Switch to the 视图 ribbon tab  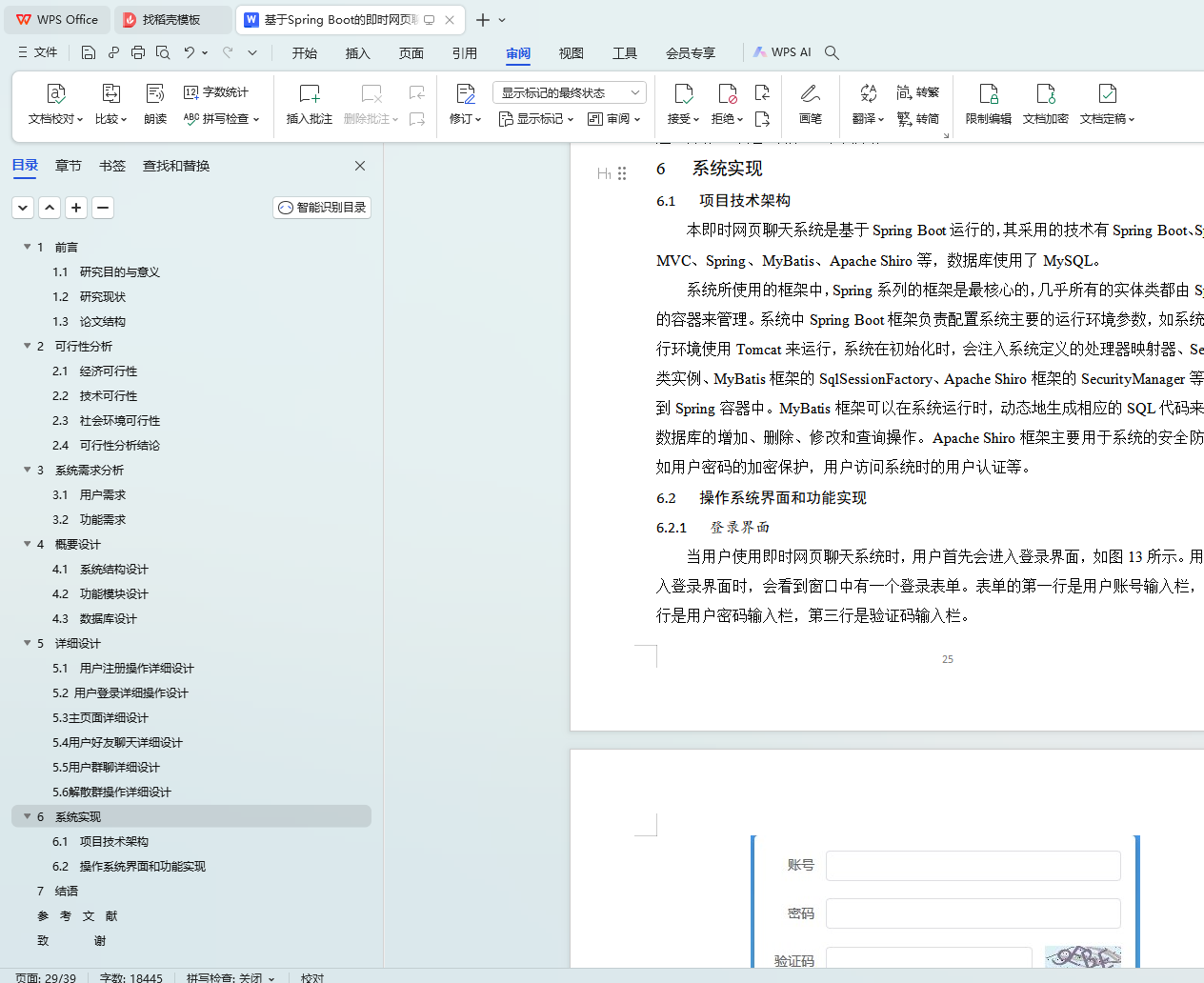(572, 53)
